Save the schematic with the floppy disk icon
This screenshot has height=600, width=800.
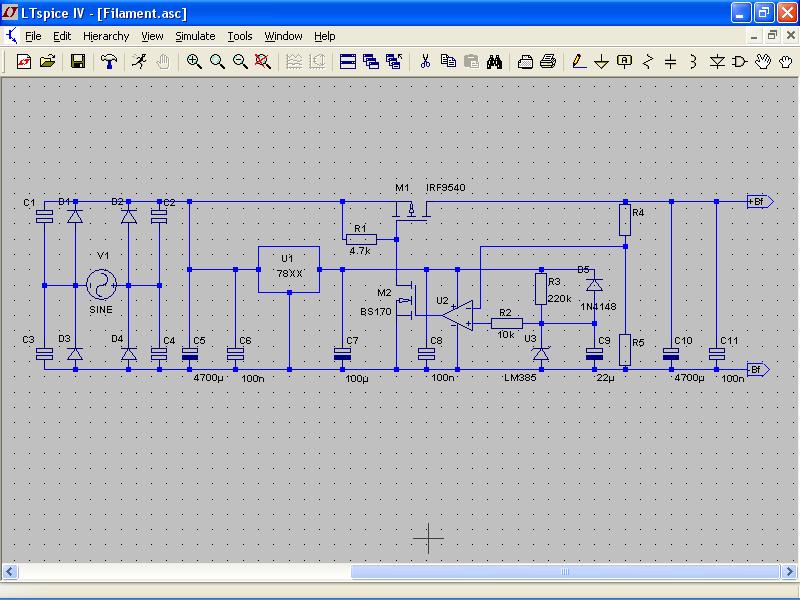pos(78,62)
